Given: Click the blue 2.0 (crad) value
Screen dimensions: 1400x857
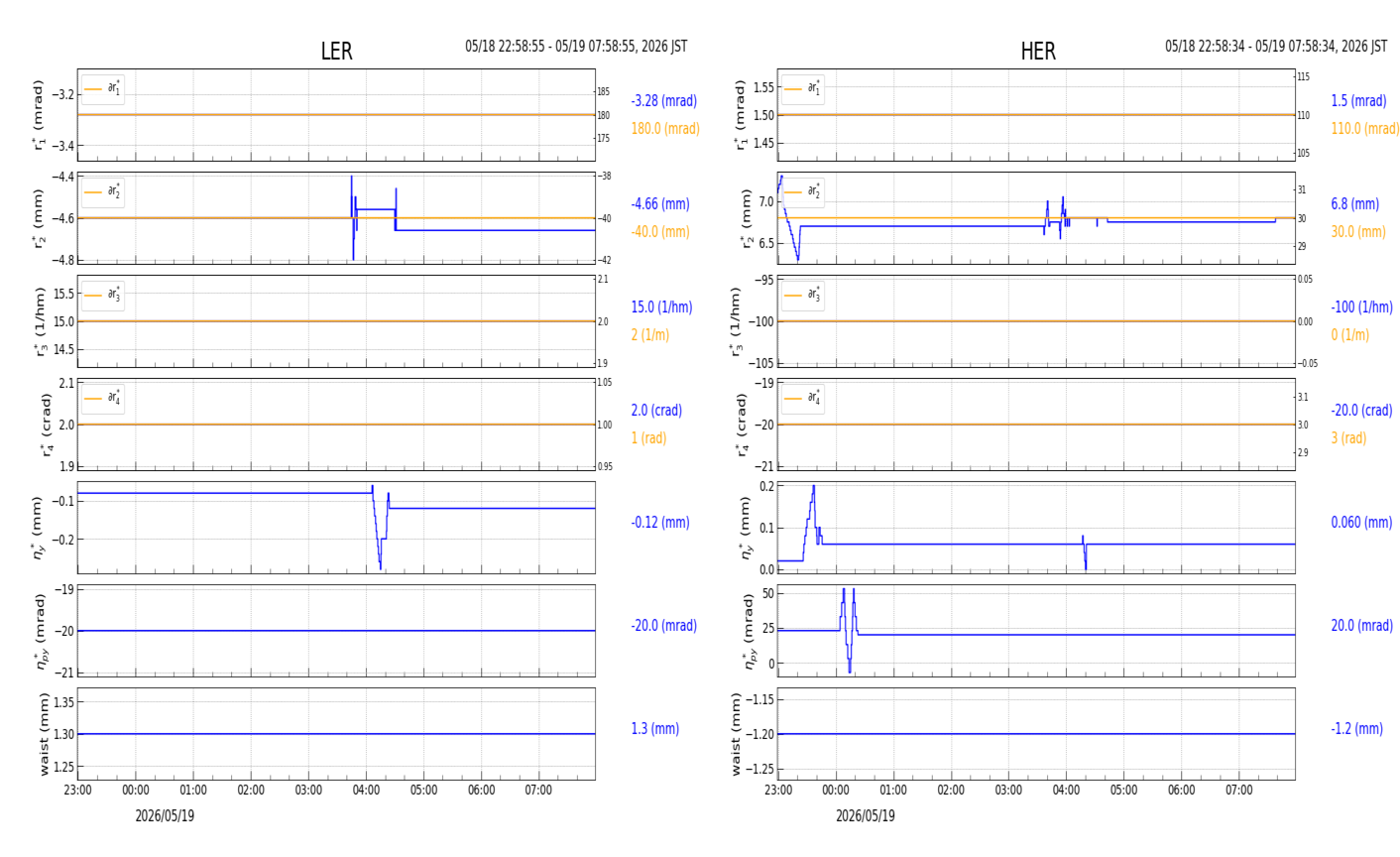Looking at the screenshot, I should tap(655, 411).
